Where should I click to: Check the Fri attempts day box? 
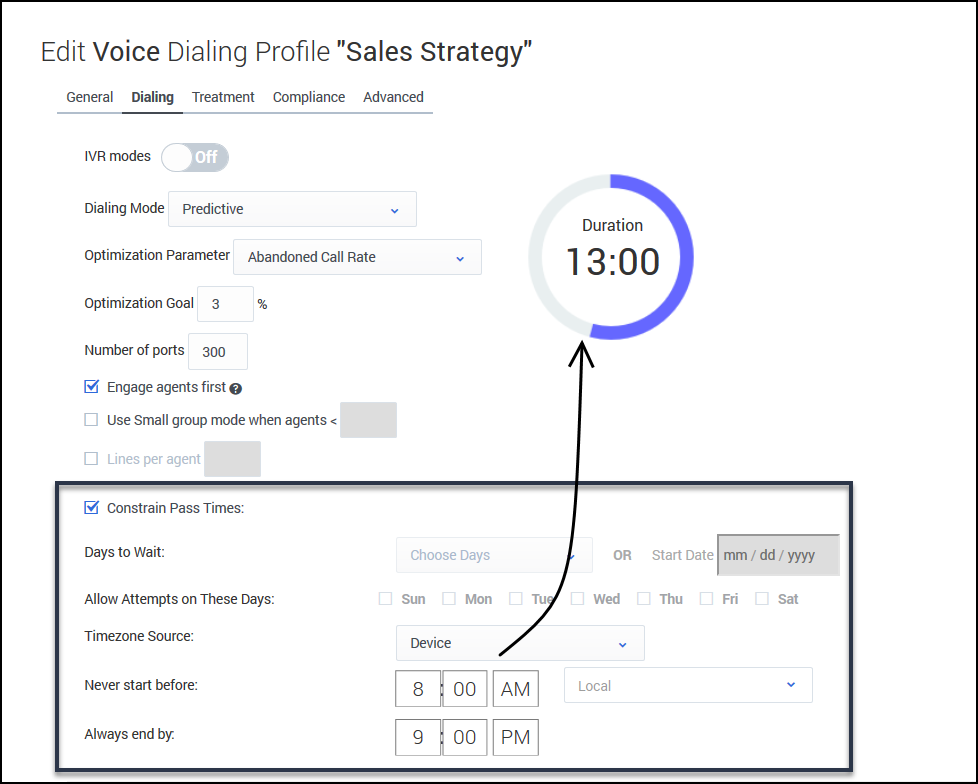[x=706, y=599]
